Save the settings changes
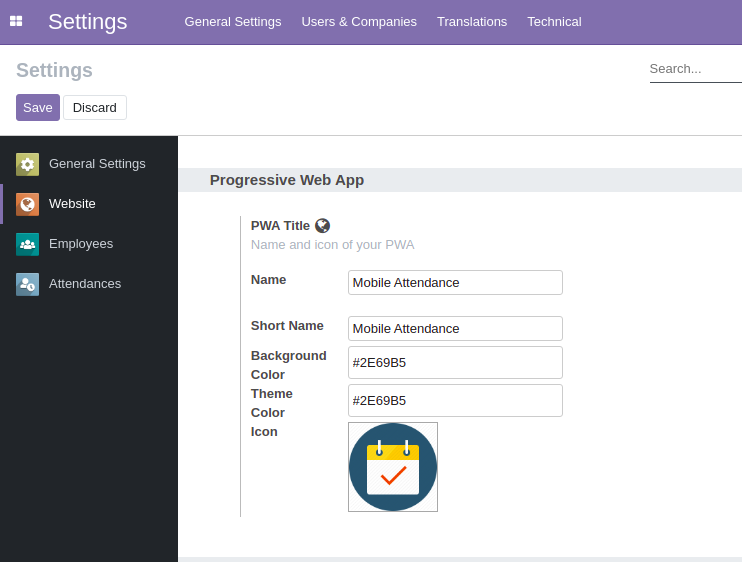742x562 pixels. [x=38, y=107]
